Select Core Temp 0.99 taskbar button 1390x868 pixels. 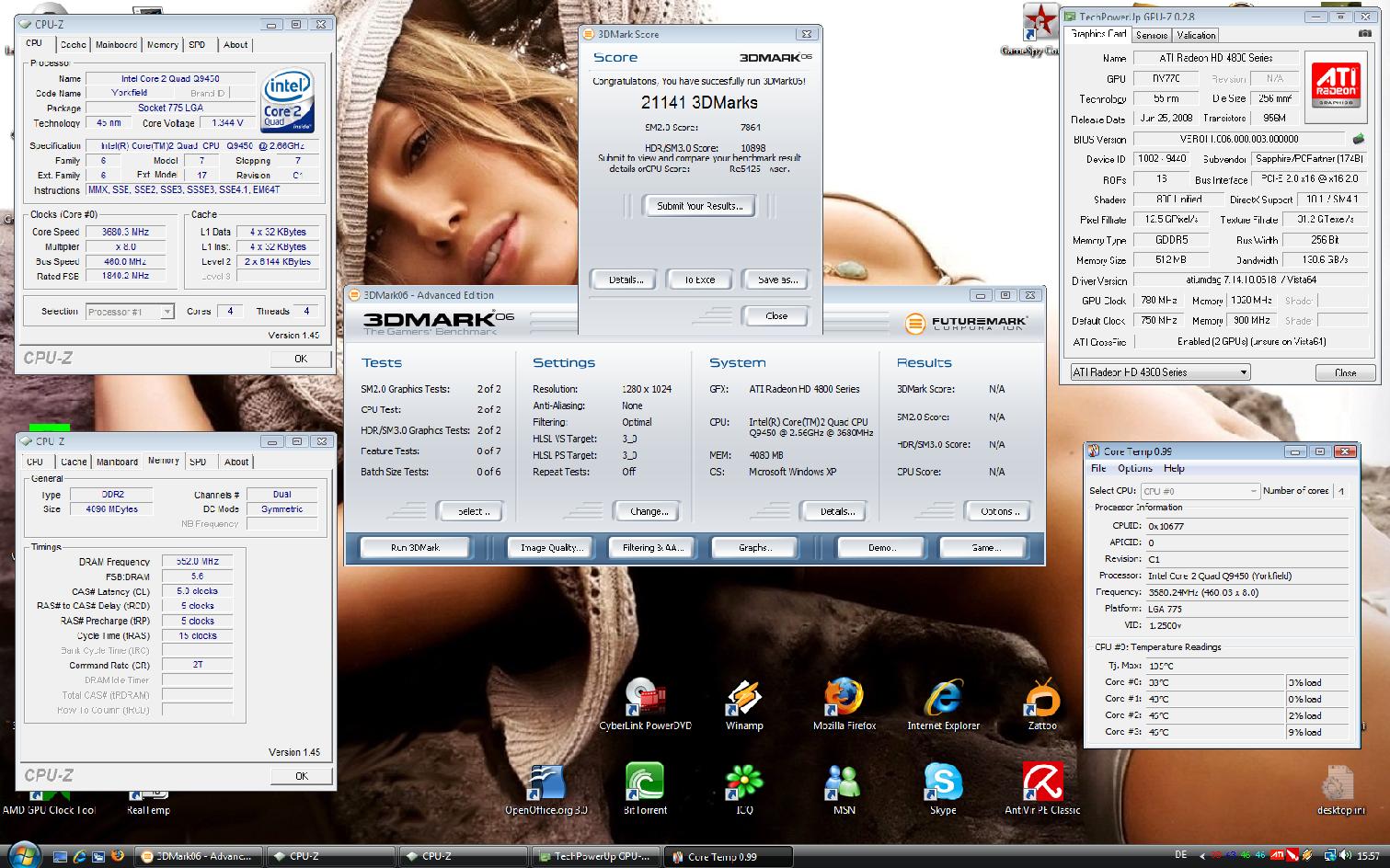tap(727, 856)
